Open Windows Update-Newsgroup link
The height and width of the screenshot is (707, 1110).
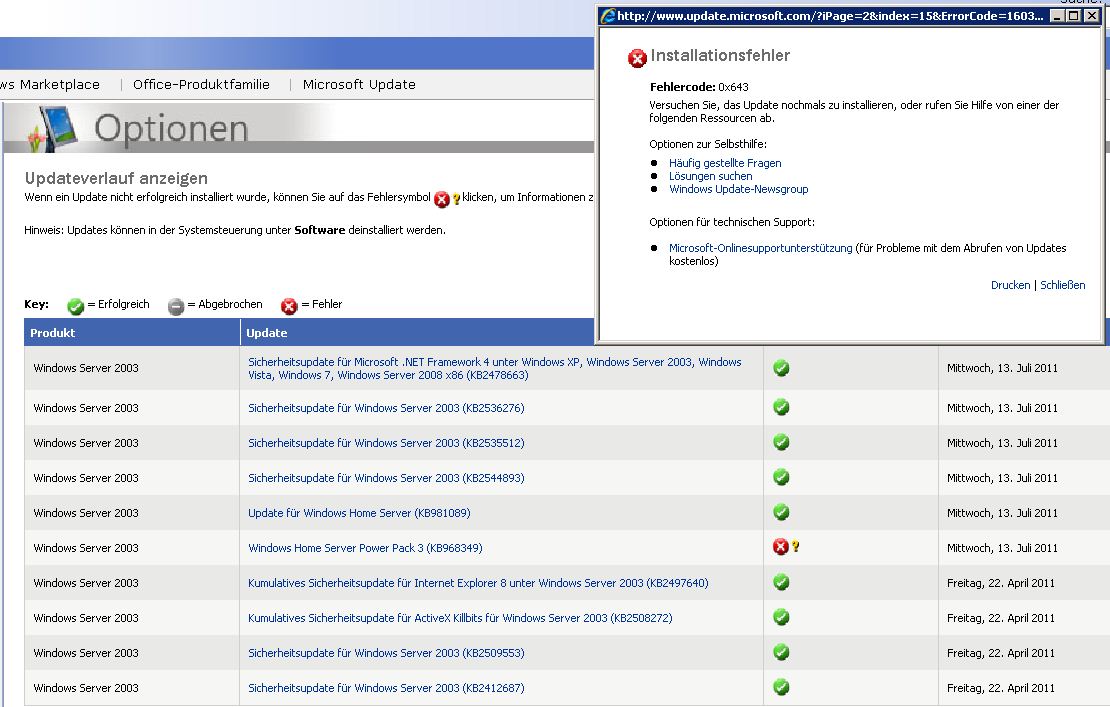[738, 189]
